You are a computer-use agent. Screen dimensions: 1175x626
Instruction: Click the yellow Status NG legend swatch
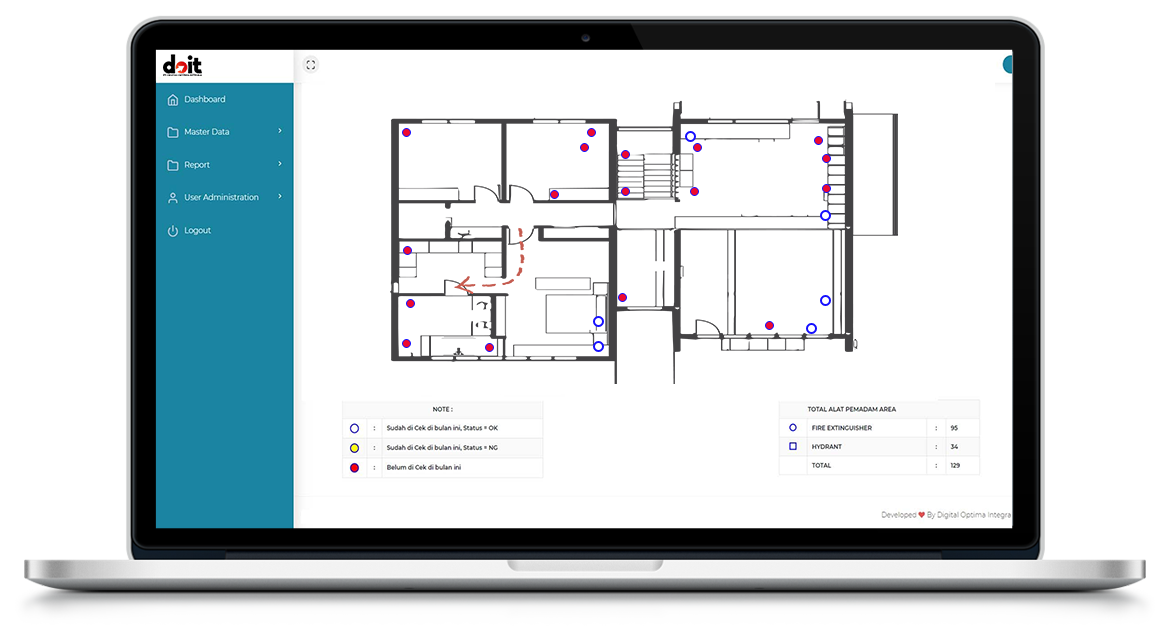(x=354, y=447)
